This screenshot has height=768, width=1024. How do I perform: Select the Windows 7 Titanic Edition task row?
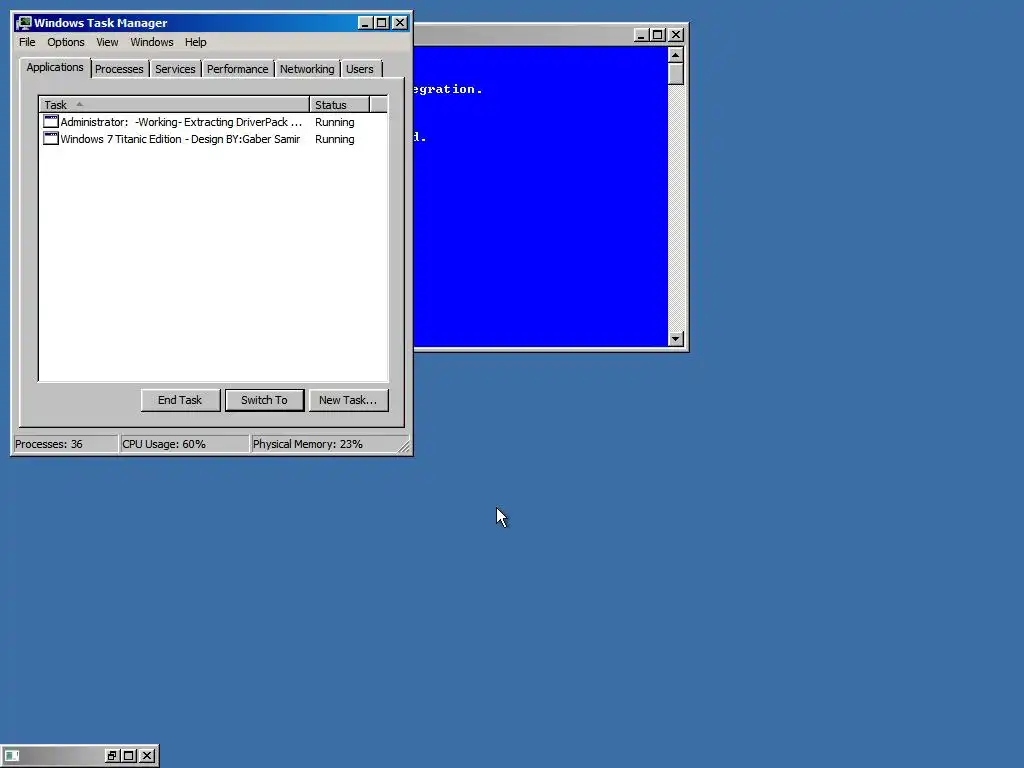[x=213, y=139]
